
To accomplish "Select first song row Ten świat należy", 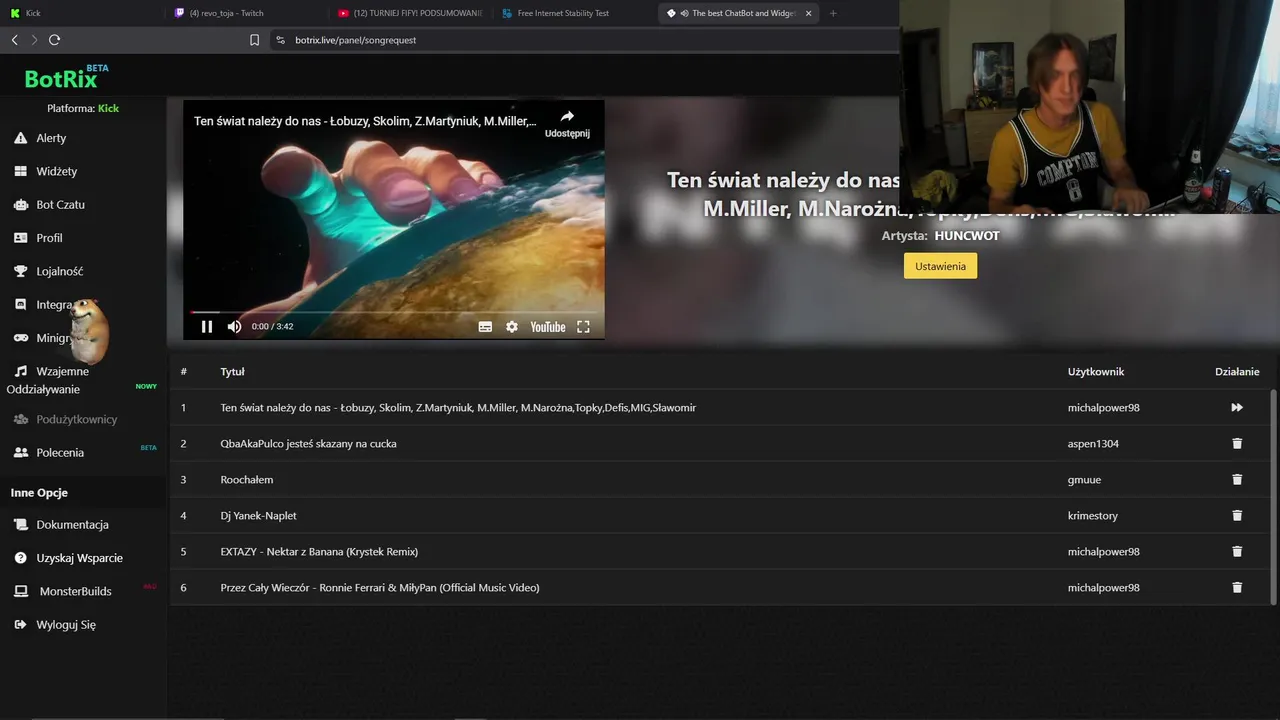I will point(720,407).
